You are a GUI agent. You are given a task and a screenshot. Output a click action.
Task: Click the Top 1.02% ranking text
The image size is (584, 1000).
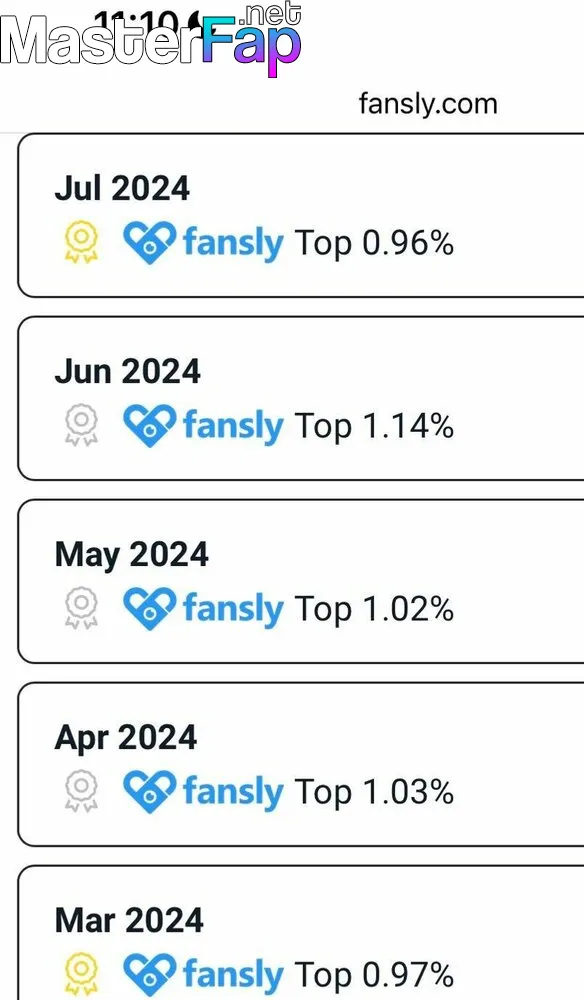point(374,609)
